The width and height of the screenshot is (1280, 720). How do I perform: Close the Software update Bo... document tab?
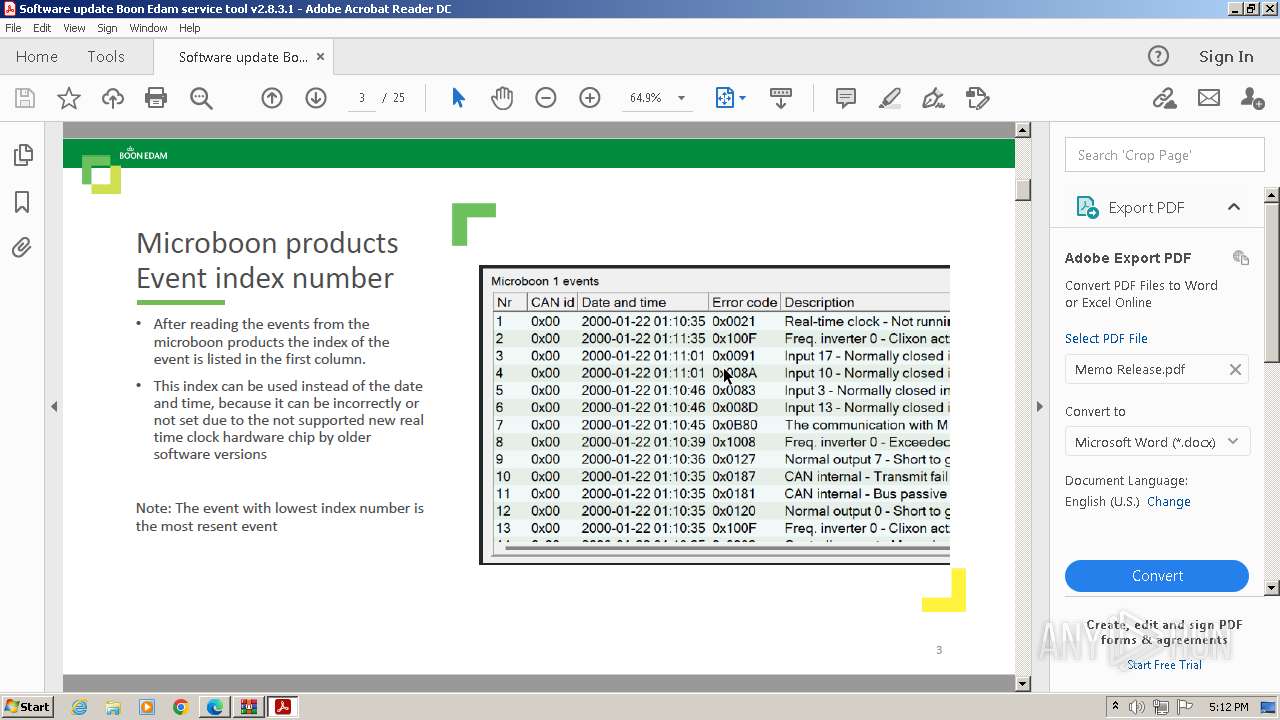coord(320,57)
